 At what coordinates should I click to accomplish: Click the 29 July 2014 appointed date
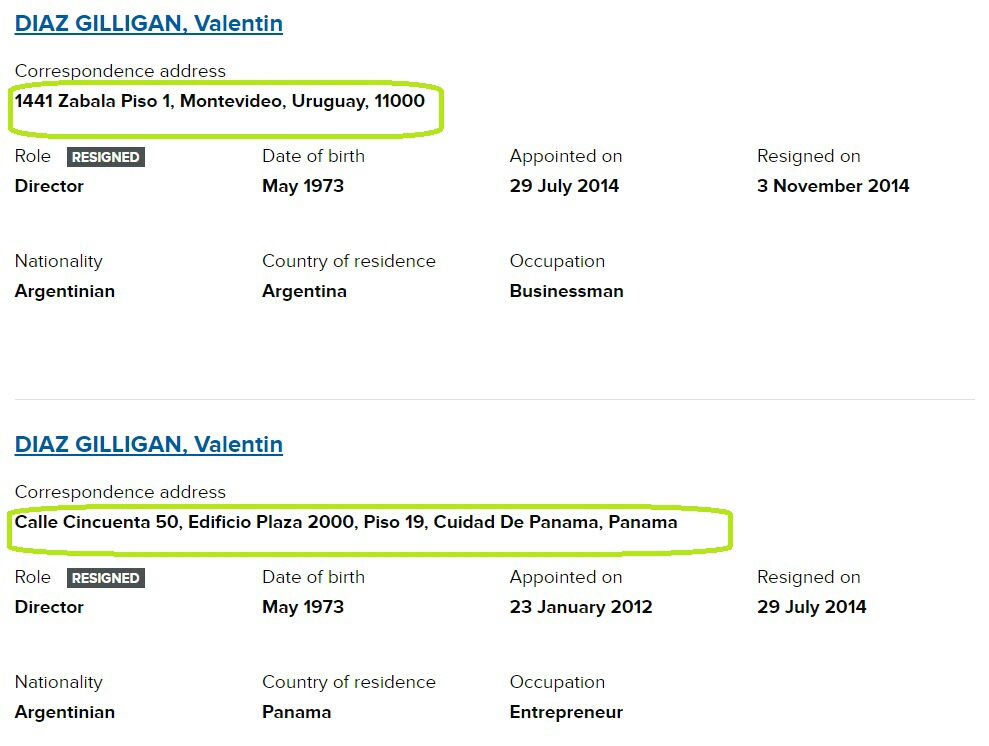pyautogui.click(x=564, y=186)
